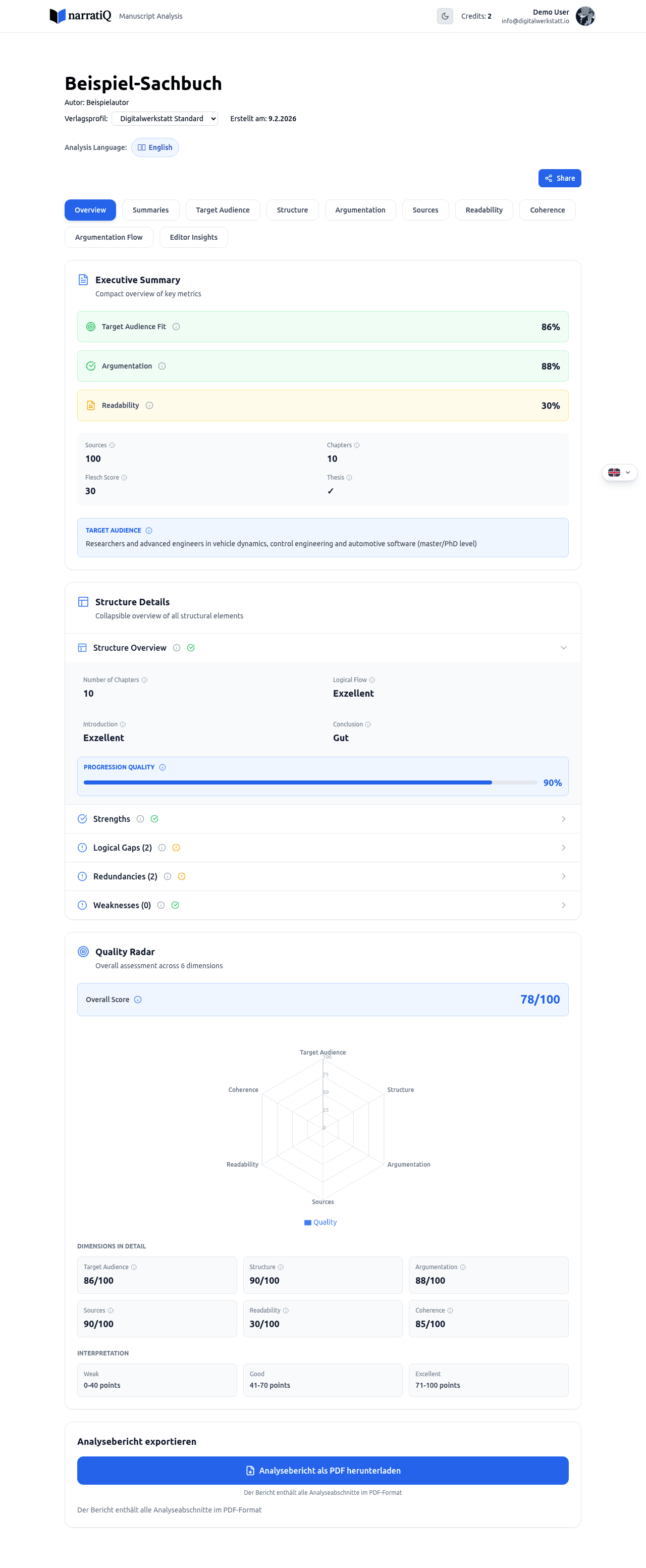Open the language flag selector dropdown

(x=619, y=473)
